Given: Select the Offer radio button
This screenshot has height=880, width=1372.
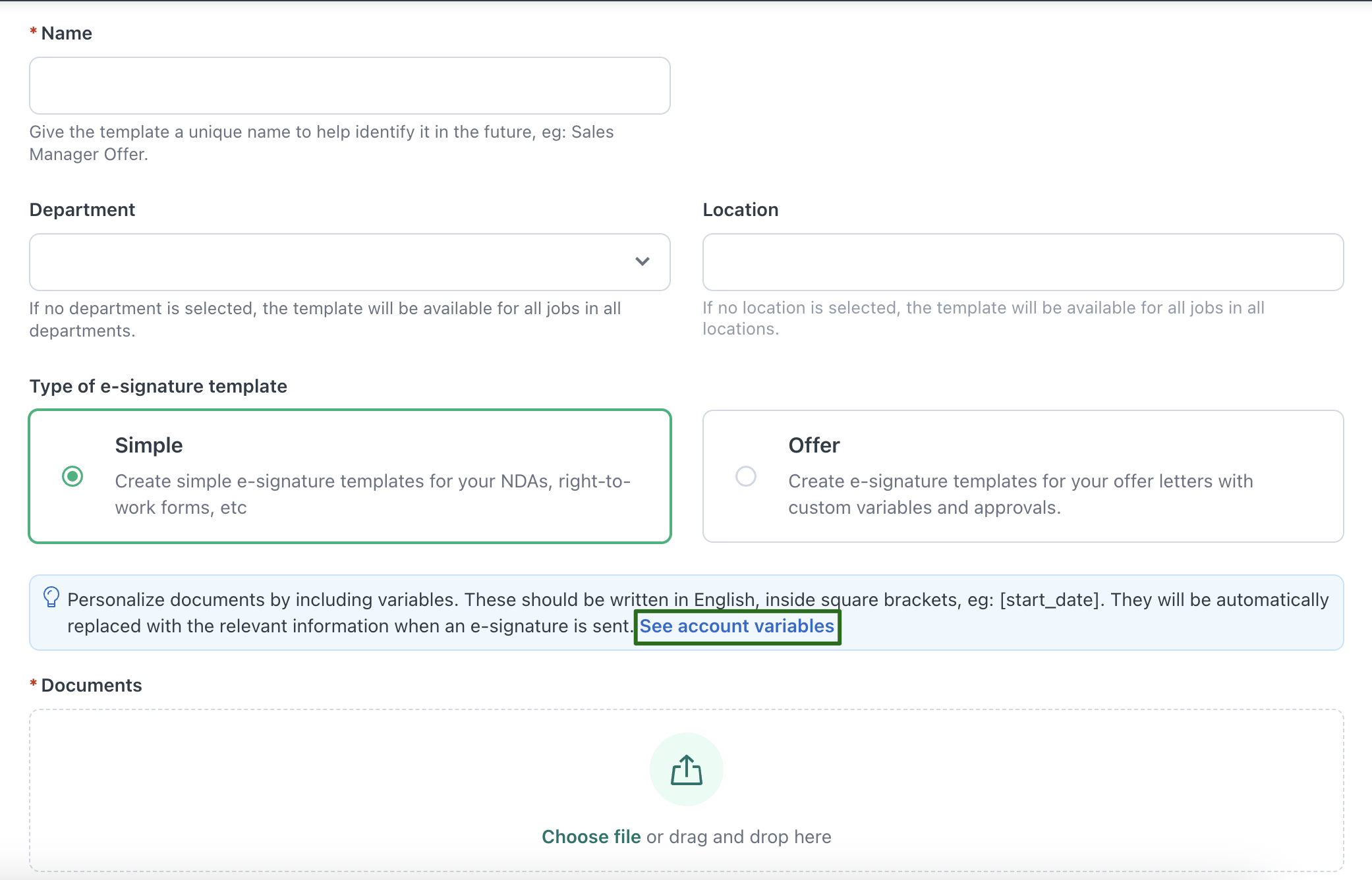Looking at the screenshot, I should [745, 476].
